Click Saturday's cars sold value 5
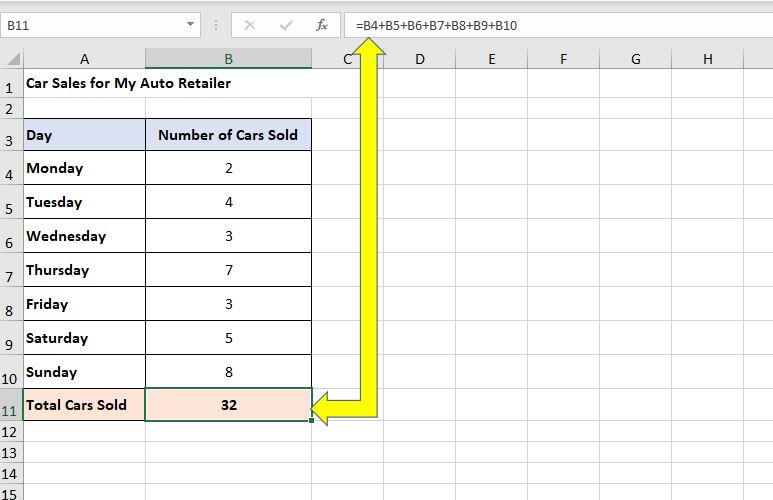The image size is (773, 500). tap(228, 338)
